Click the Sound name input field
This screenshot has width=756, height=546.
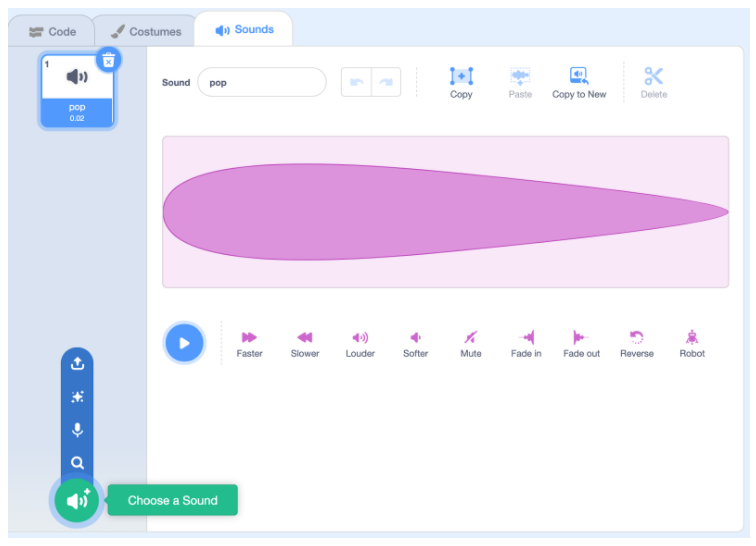coord(262,82)
